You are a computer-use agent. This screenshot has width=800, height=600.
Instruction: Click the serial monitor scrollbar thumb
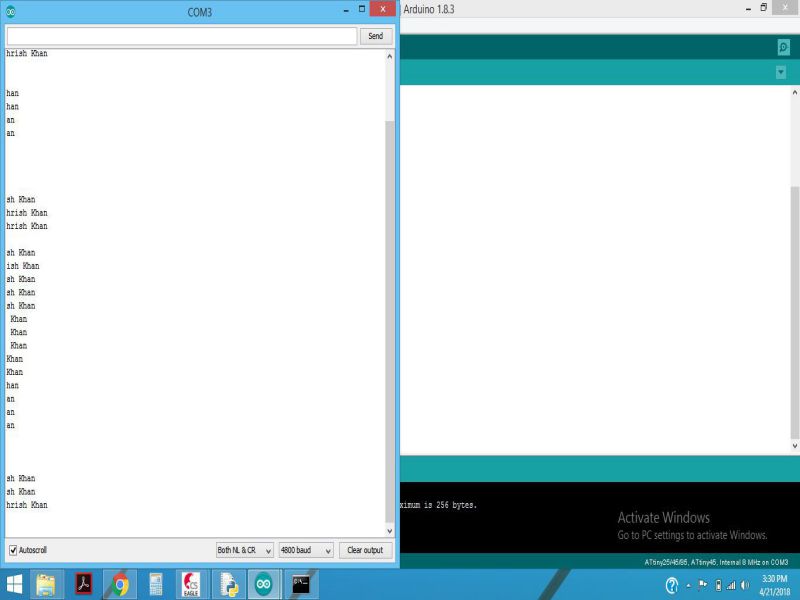[390, 321]
